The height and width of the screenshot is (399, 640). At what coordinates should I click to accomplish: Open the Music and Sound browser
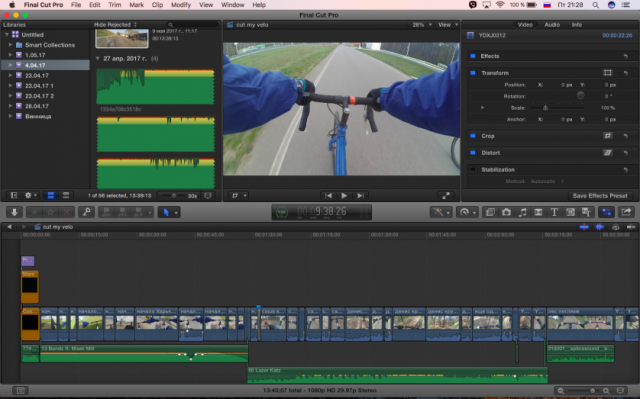[522, 212]
